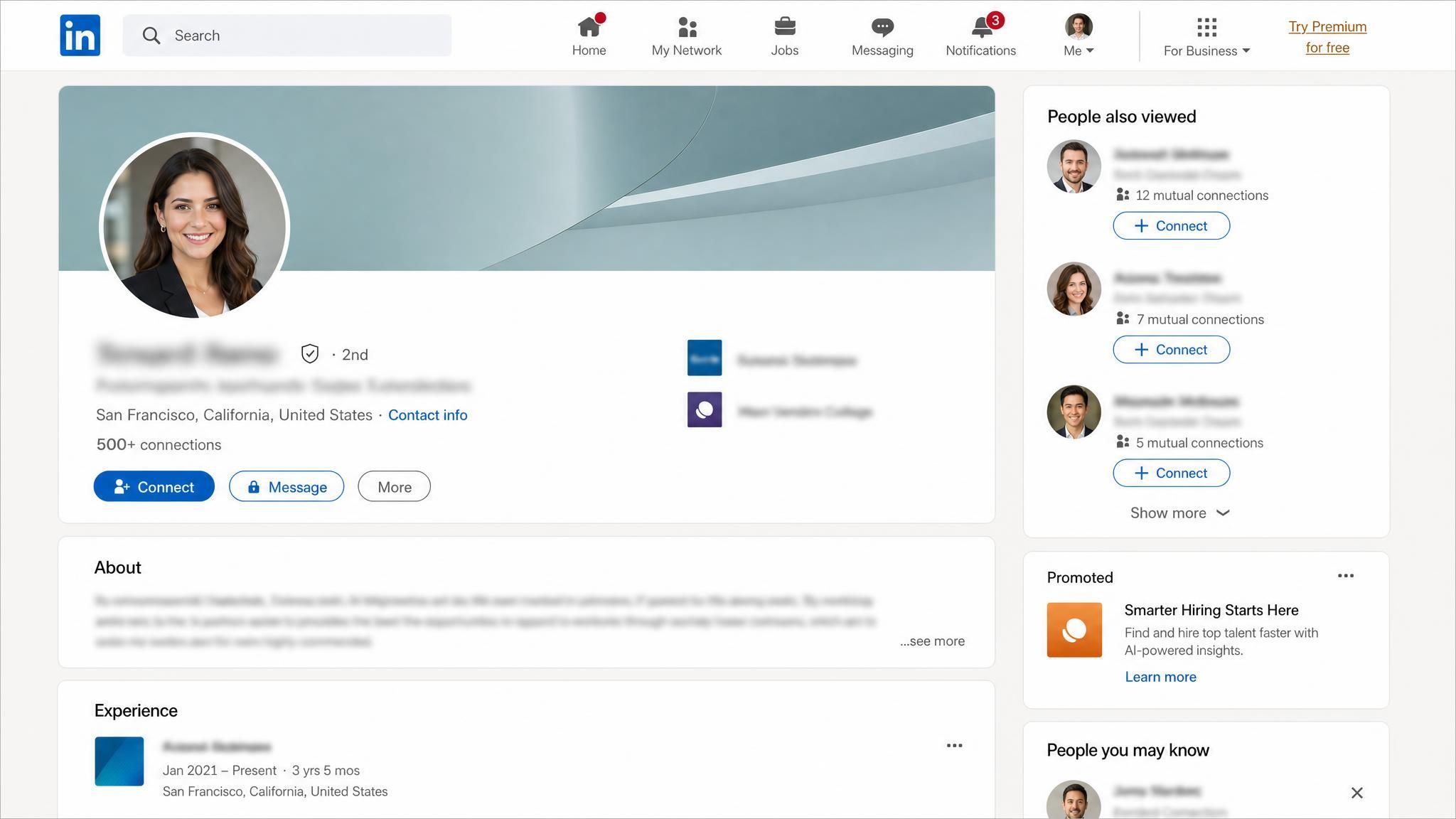The image size is (1456, 819).
Task: Click the LinkedIn logo
Action: [x=80, y=35]
